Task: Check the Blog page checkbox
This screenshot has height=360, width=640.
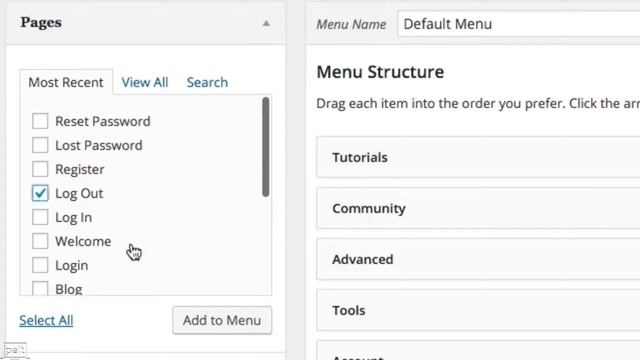Action: tap(40, 288)
